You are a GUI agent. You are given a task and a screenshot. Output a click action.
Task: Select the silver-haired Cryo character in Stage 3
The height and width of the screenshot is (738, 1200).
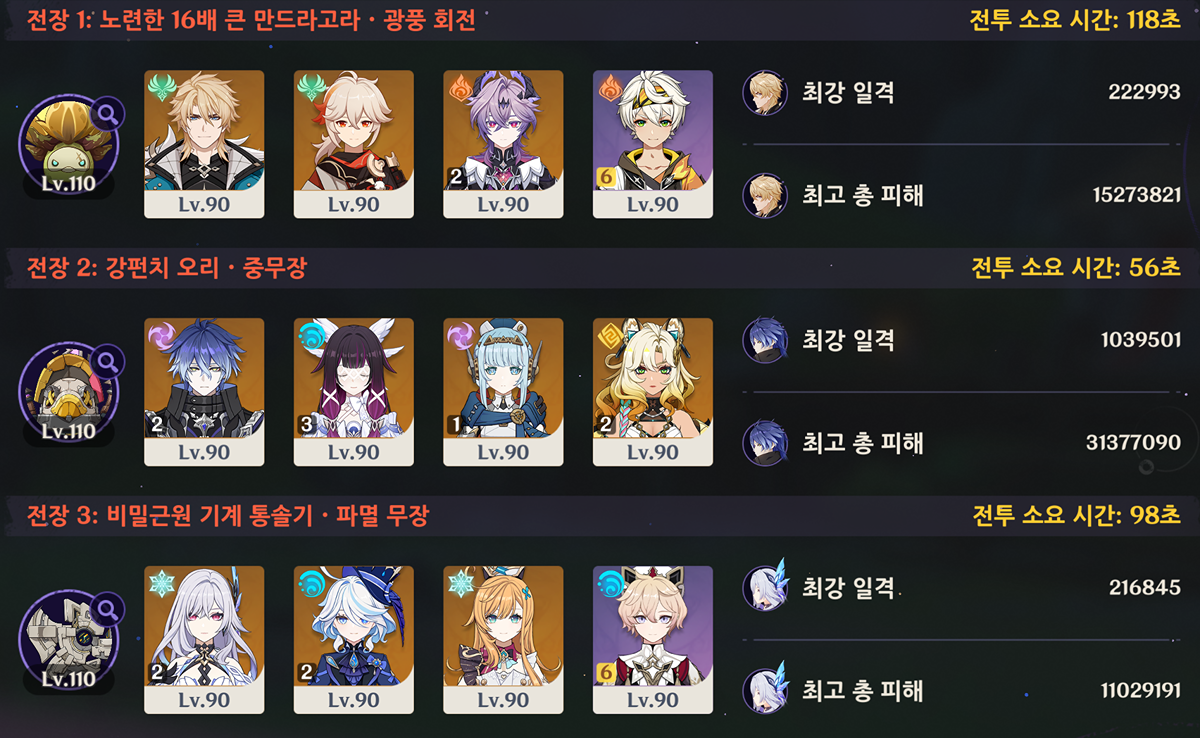(x=204, y=640)
